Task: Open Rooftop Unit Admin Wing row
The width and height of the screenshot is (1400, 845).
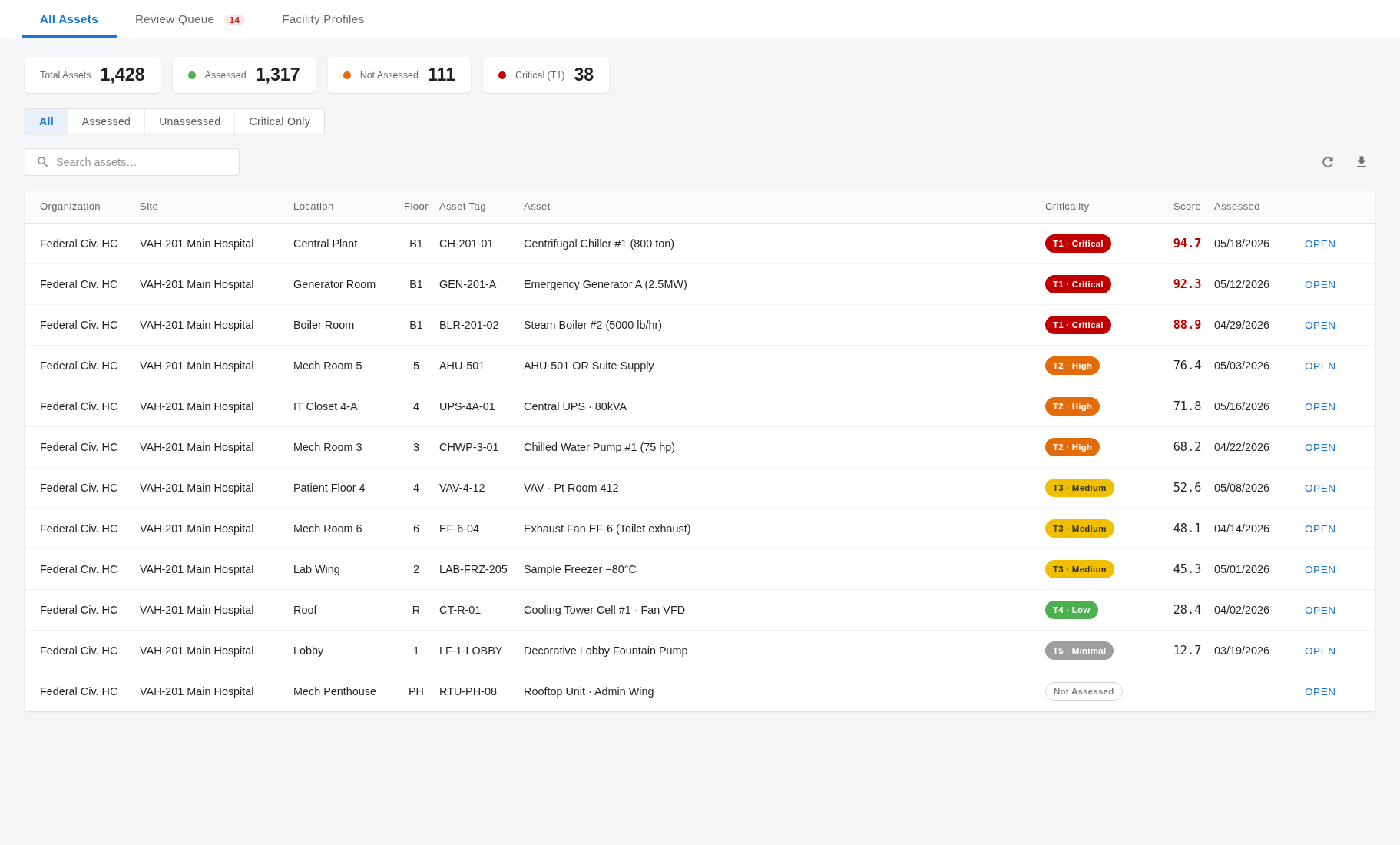Action: [x=1320, y=691]
